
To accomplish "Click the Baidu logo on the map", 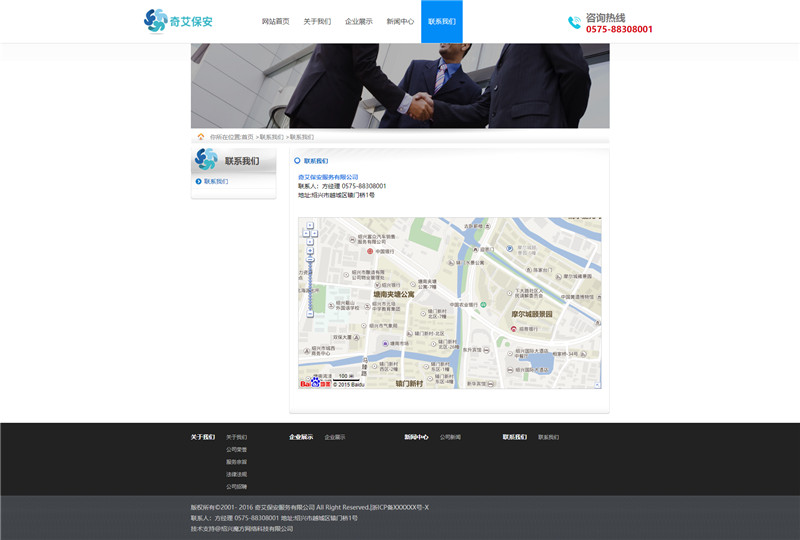I will point(315,383).
